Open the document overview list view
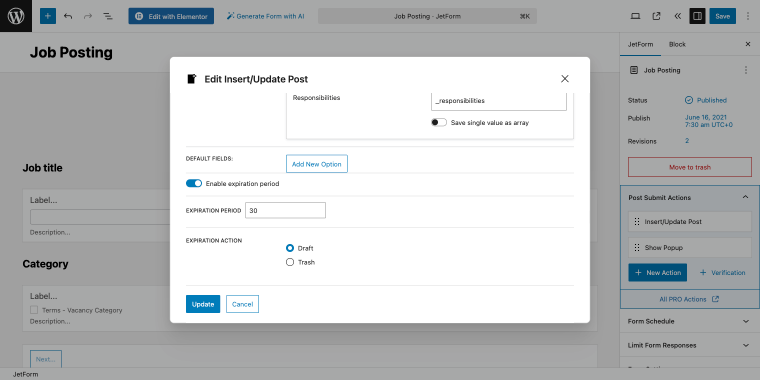Screen dimensions: 760x380 pyautogui.click(x=108, y=16)
